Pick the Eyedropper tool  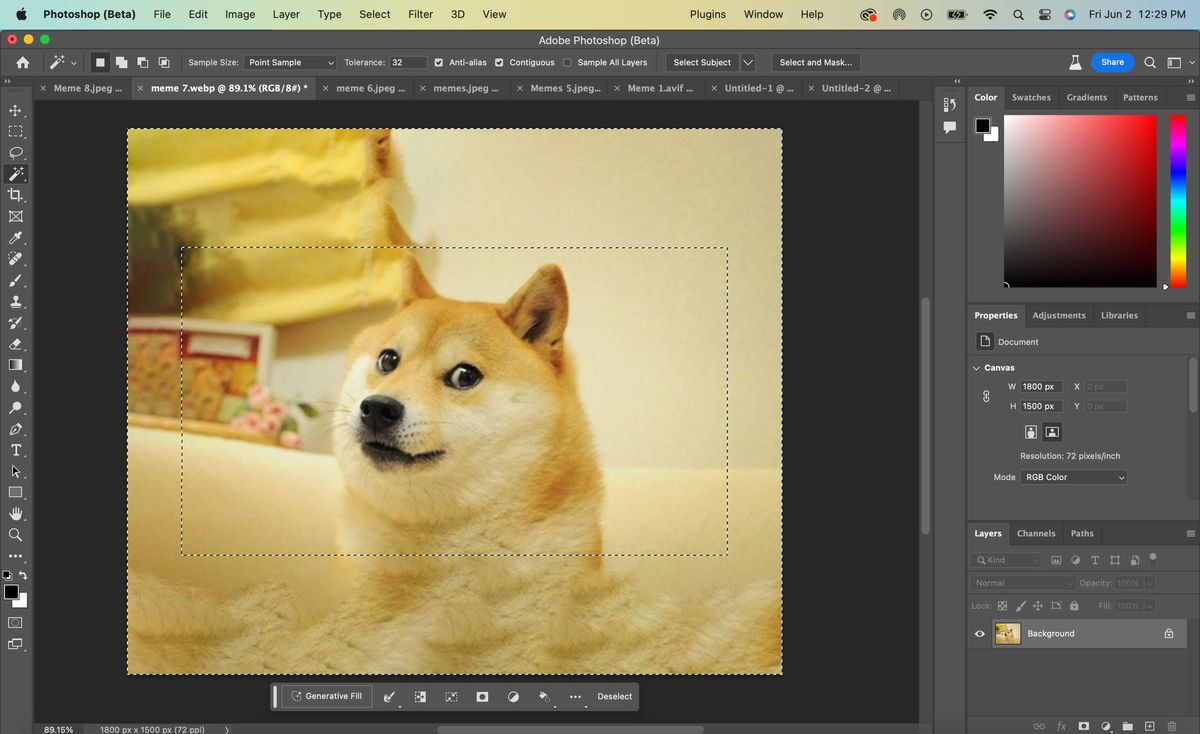(16, 238)
